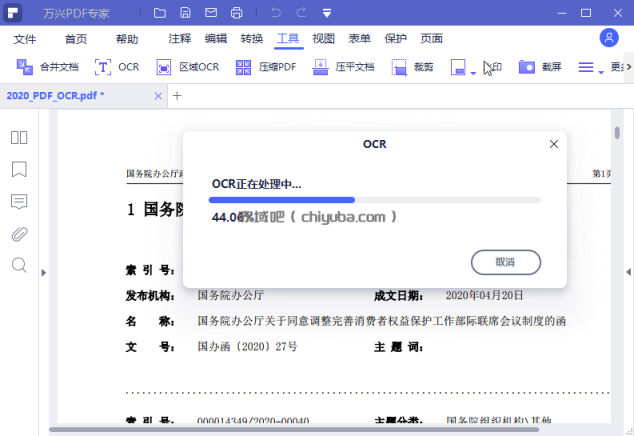The image size is (634, 436).
Task: Save document using the floppy disk icon
Action: coord(185,13)
